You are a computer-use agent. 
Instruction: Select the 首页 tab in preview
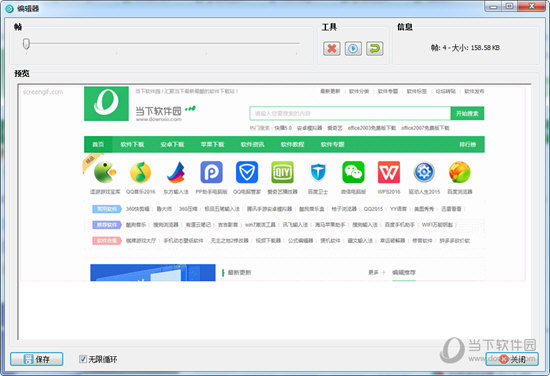[x=98, y=144]
